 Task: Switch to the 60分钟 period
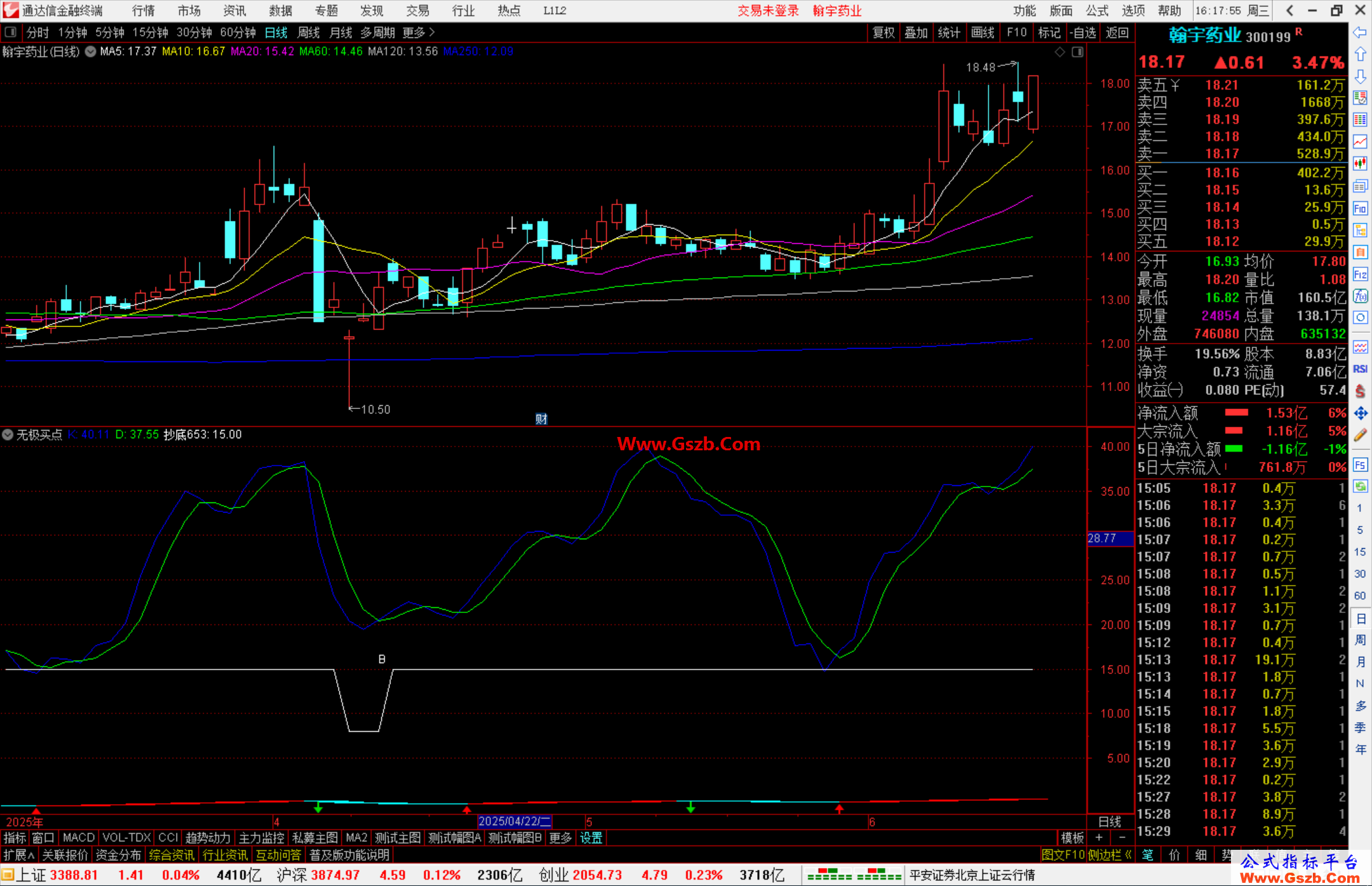pyautogui.click(x=238, y=32)
